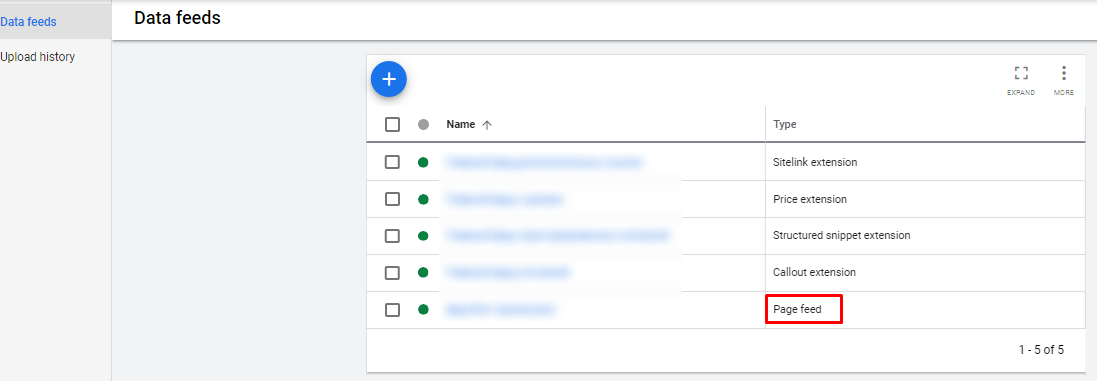This screenshot has width=1097, height=381.
Task: Select the Structured snippet extension row checkbox
Action: click(392, 236)
